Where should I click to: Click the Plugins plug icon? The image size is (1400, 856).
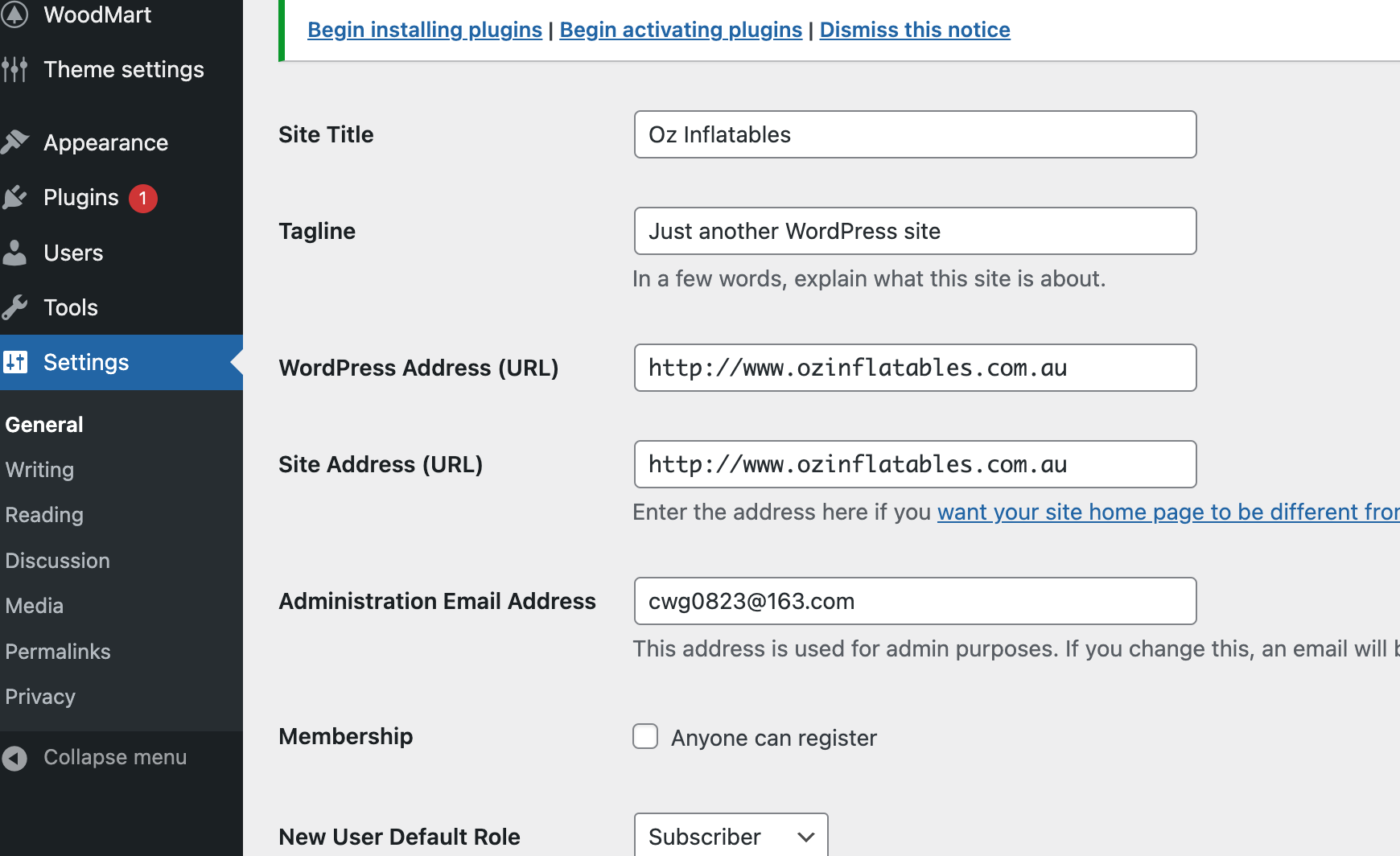click(x=14, y=198)
